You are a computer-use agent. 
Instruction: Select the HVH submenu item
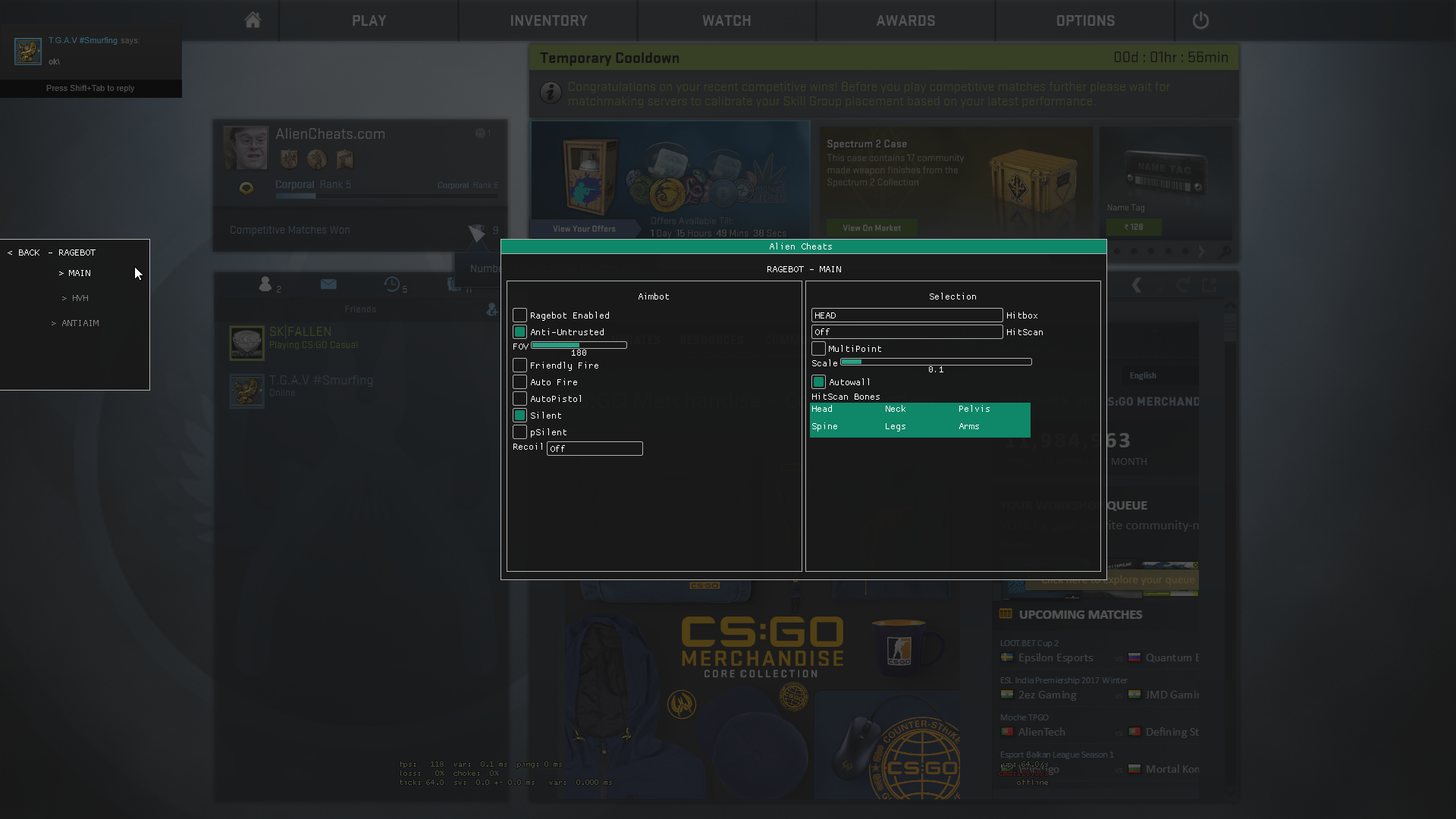[80, 298]
